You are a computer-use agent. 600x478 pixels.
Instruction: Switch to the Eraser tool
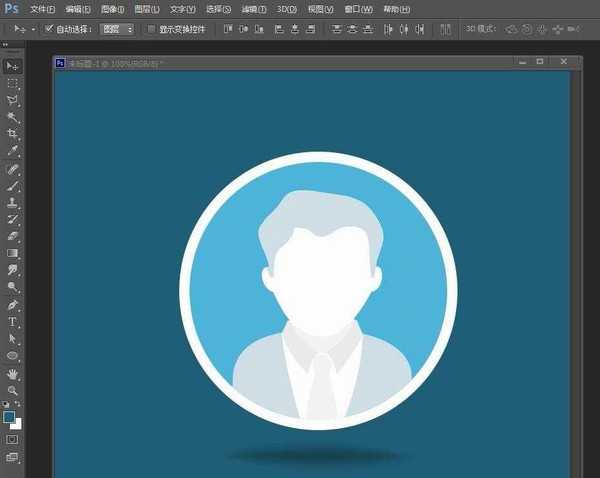coord(12,236)
